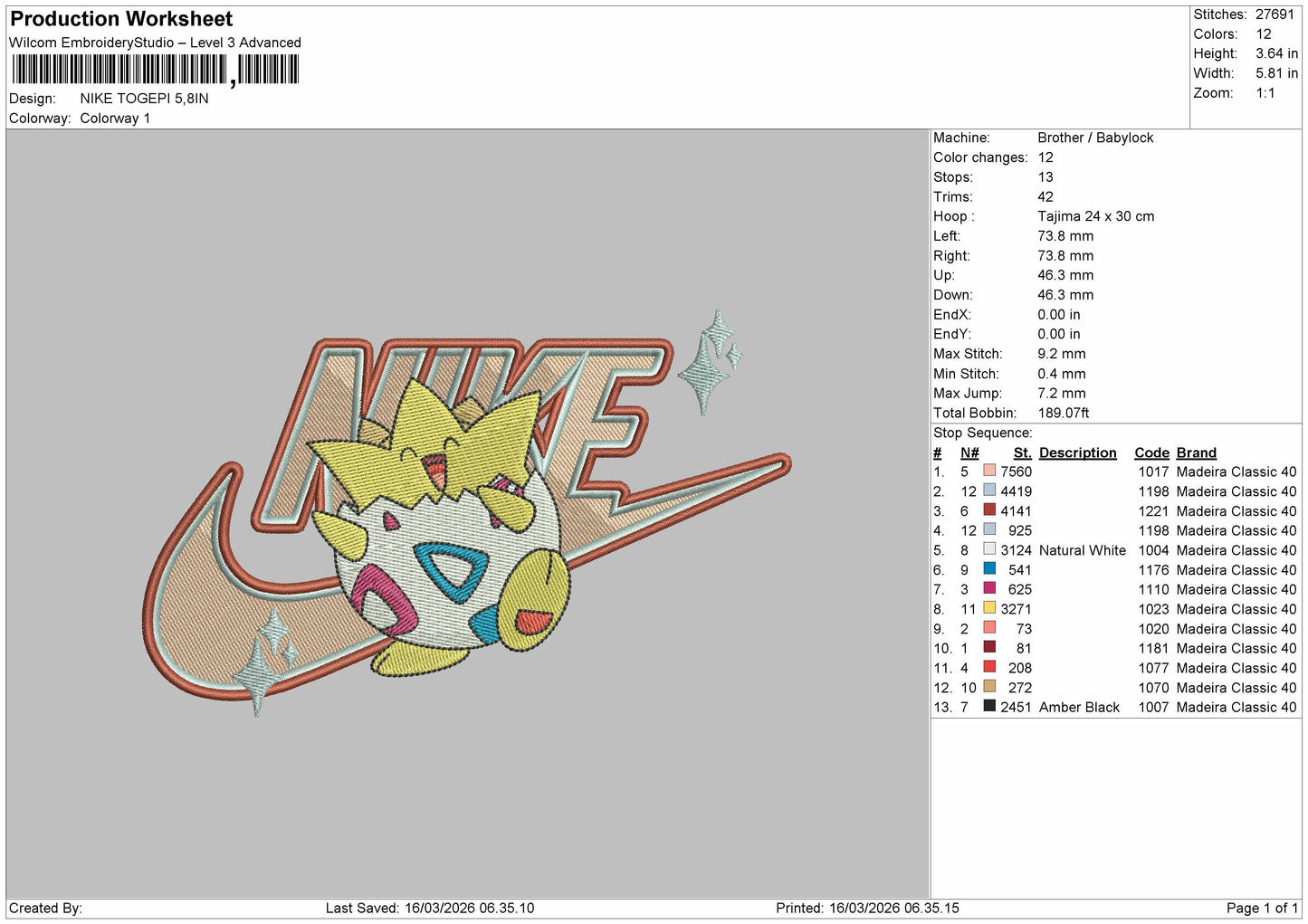Click the Stops value 13
The image size is (1308, 924).
point(1045,177)
